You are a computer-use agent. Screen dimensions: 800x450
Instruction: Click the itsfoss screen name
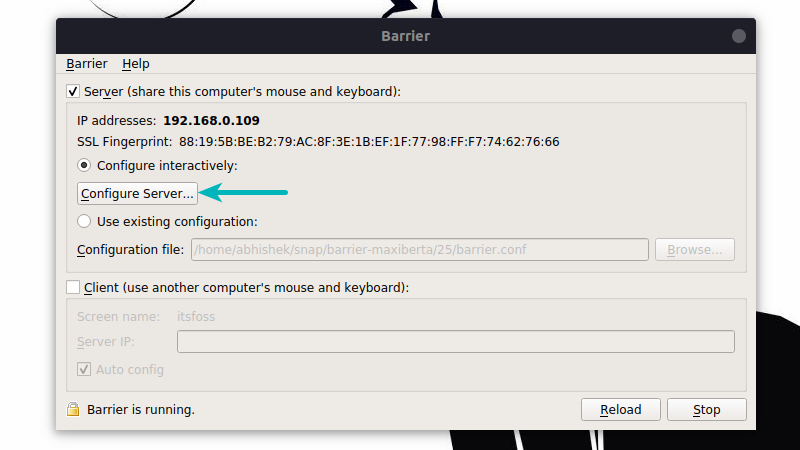[196, 317]
